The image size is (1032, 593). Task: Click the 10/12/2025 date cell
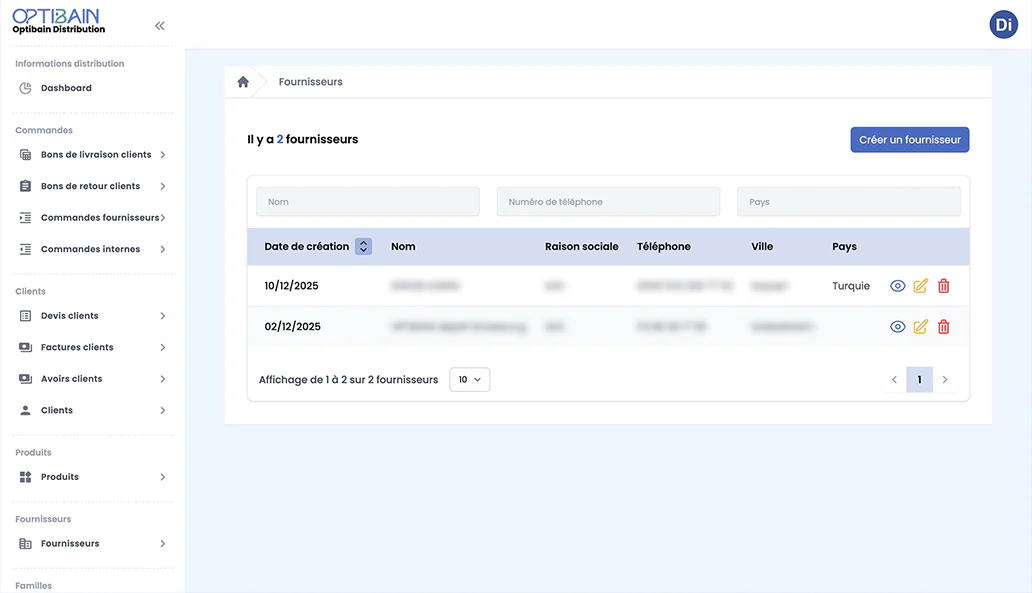tap(292, 286)
